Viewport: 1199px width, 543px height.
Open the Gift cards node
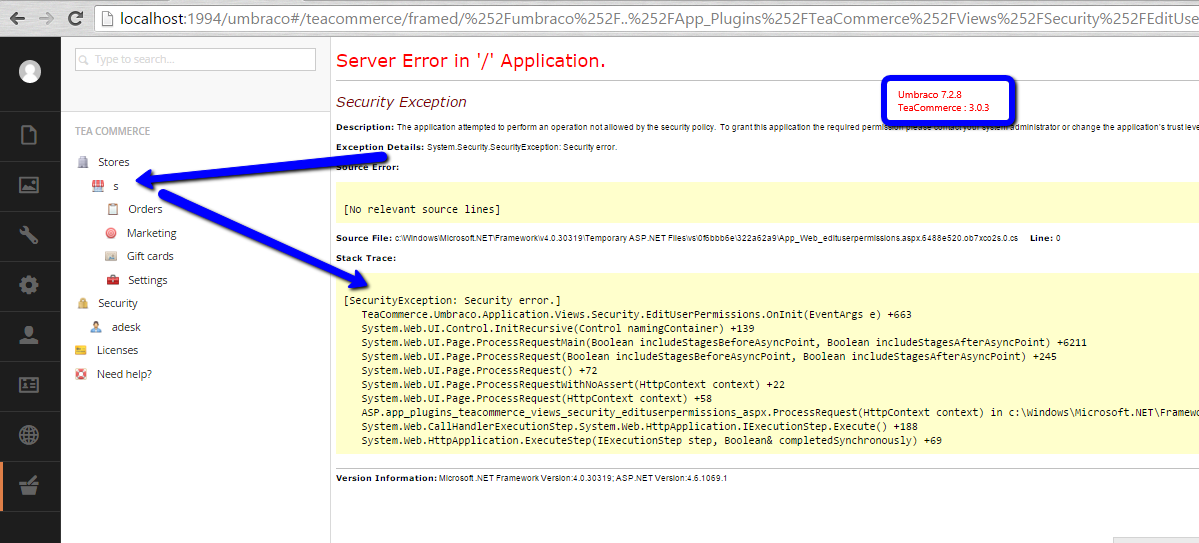pos(150,256)
